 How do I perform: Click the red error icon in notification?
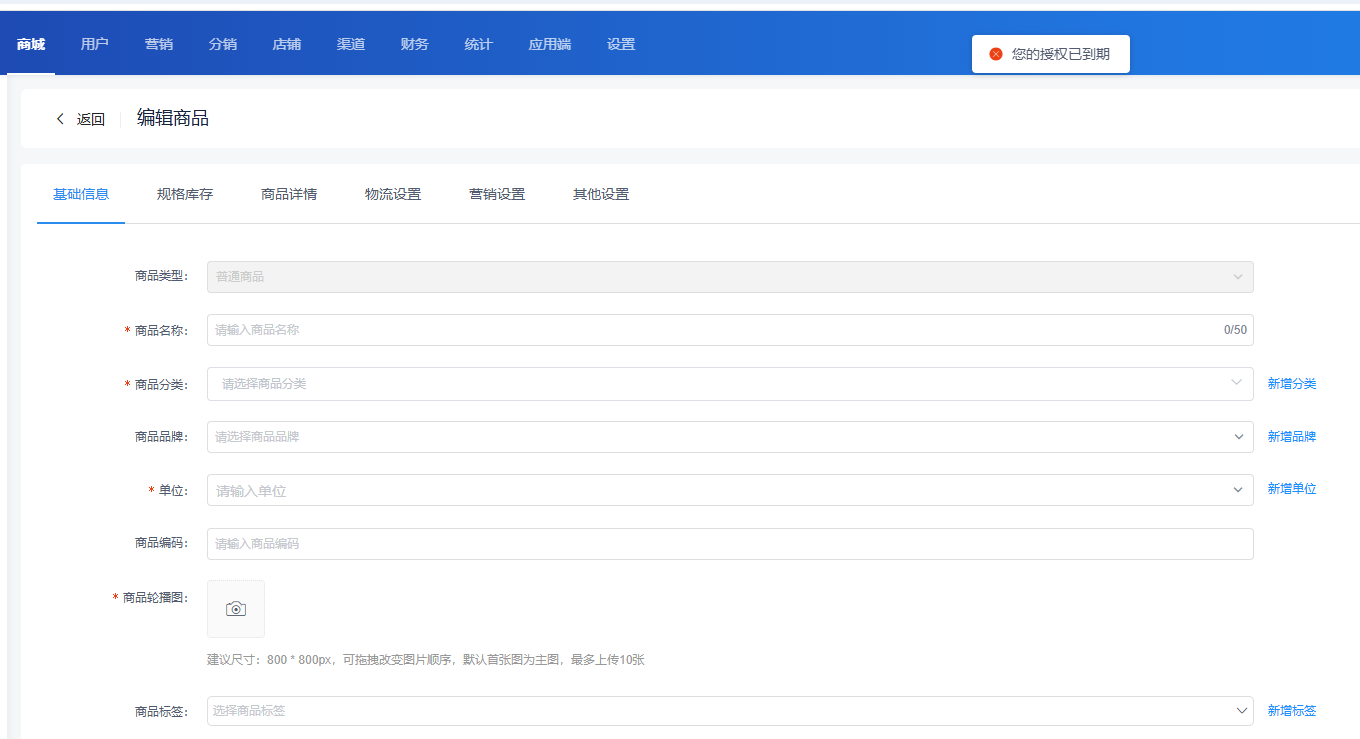pos(995,54)
